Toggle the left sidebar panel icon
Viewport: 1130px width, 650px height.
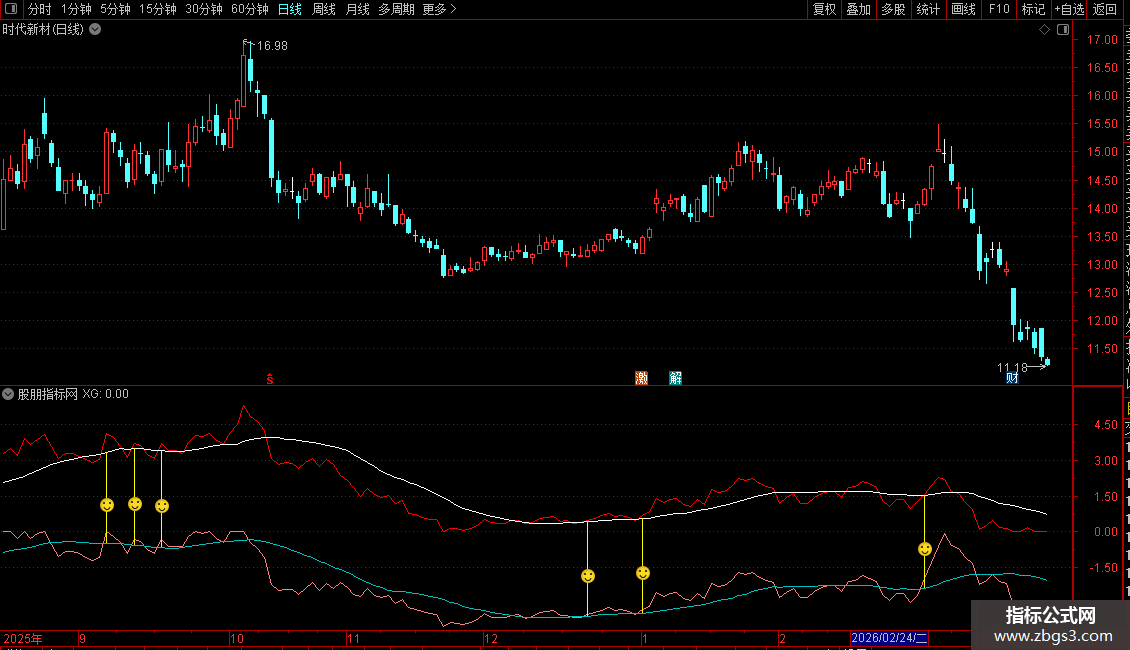point(12,10)
